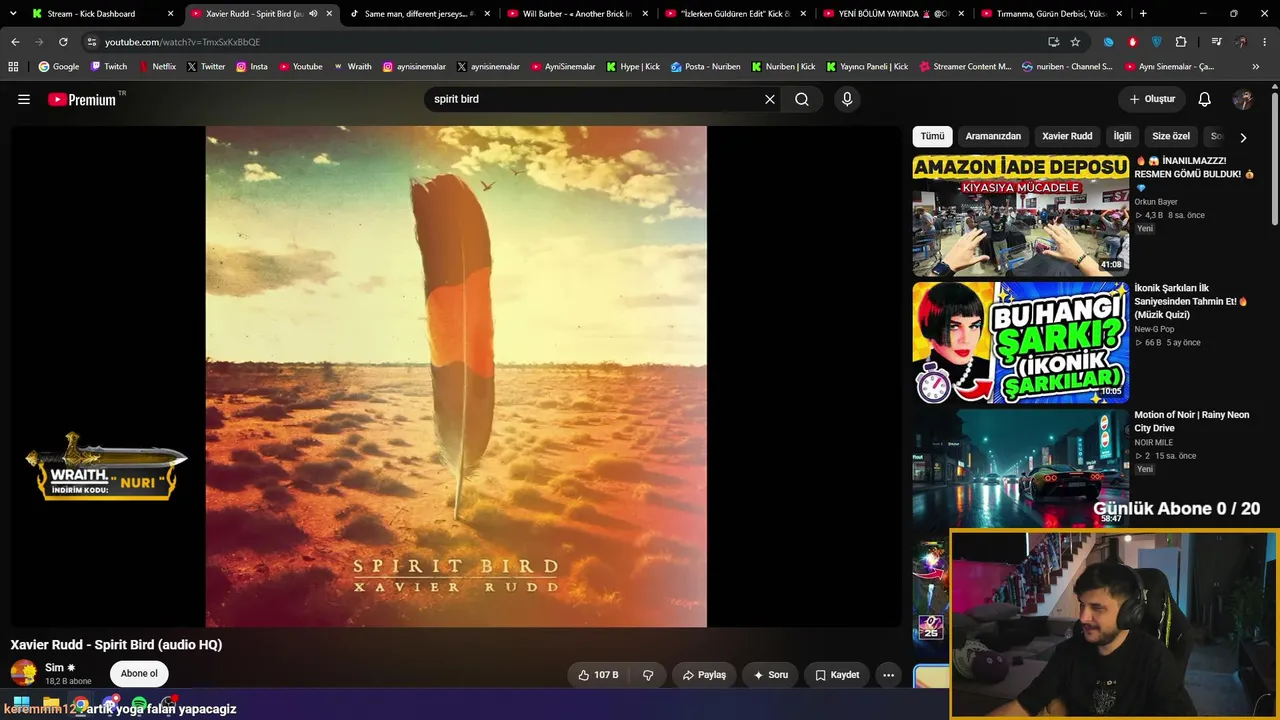Viewport: 1280px width, 720px height.
Task: Open NOIR MILE channel link
Action: click(x=1154, y=442)
